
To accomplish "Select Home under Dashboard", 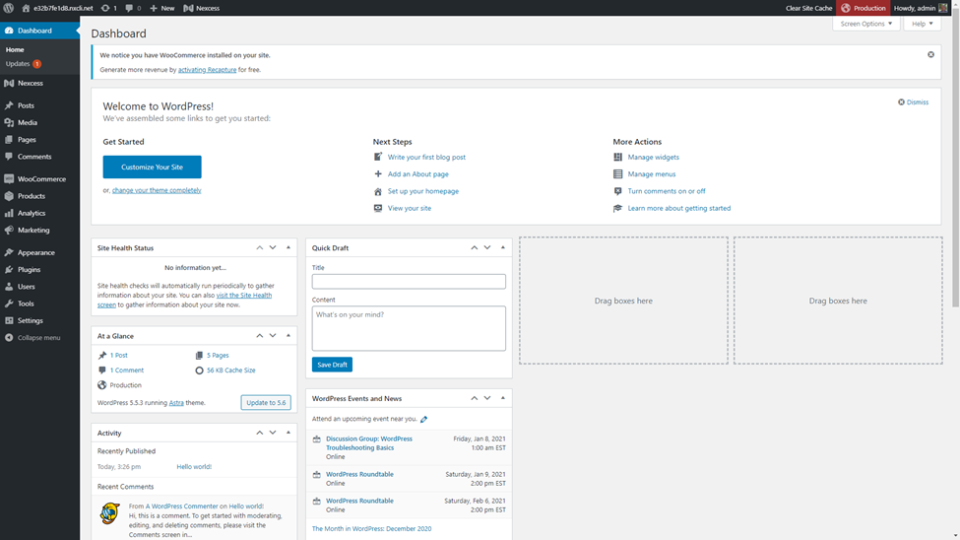I will pyautogui.click(x=15, y=50).
